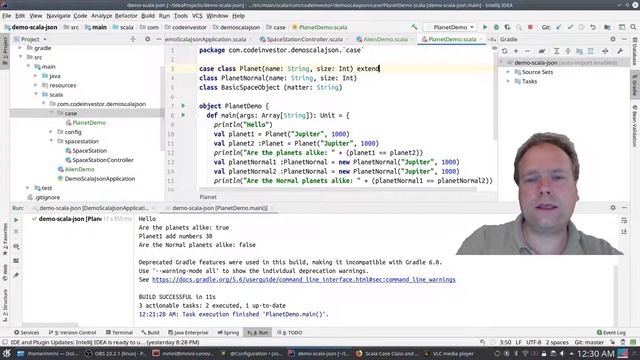
Task: Open Gradle settings wrench icon
Action: coord(620,51)
